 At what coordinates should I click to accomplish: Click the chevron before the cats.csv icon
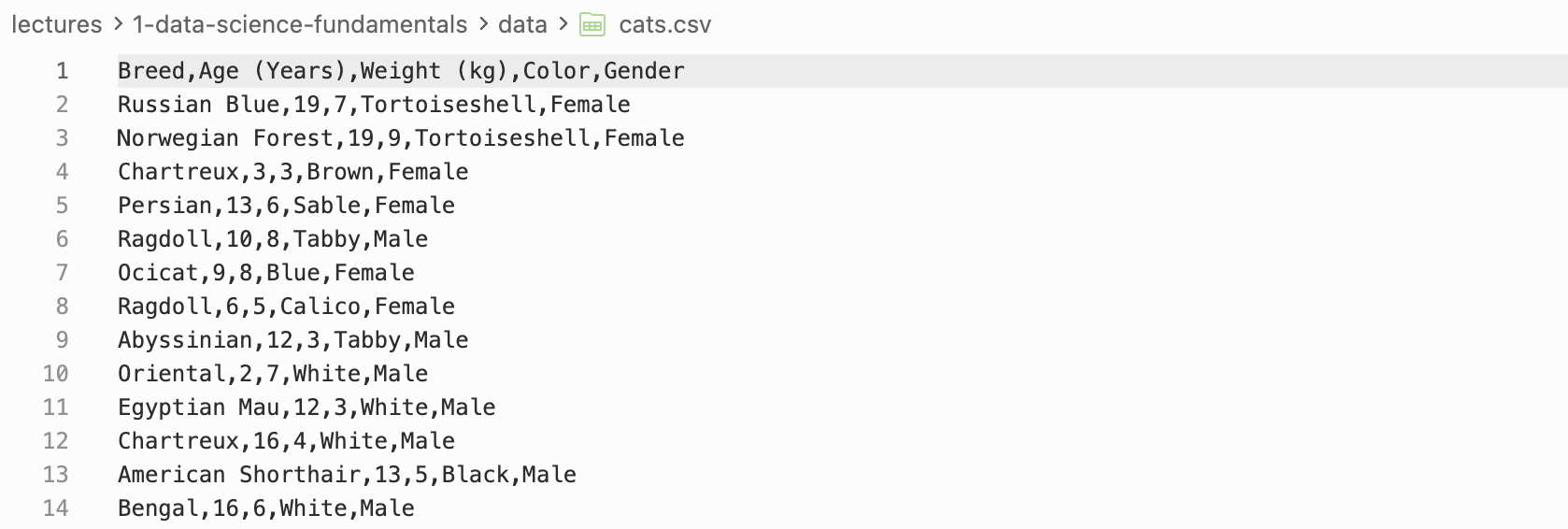(563, 24)
